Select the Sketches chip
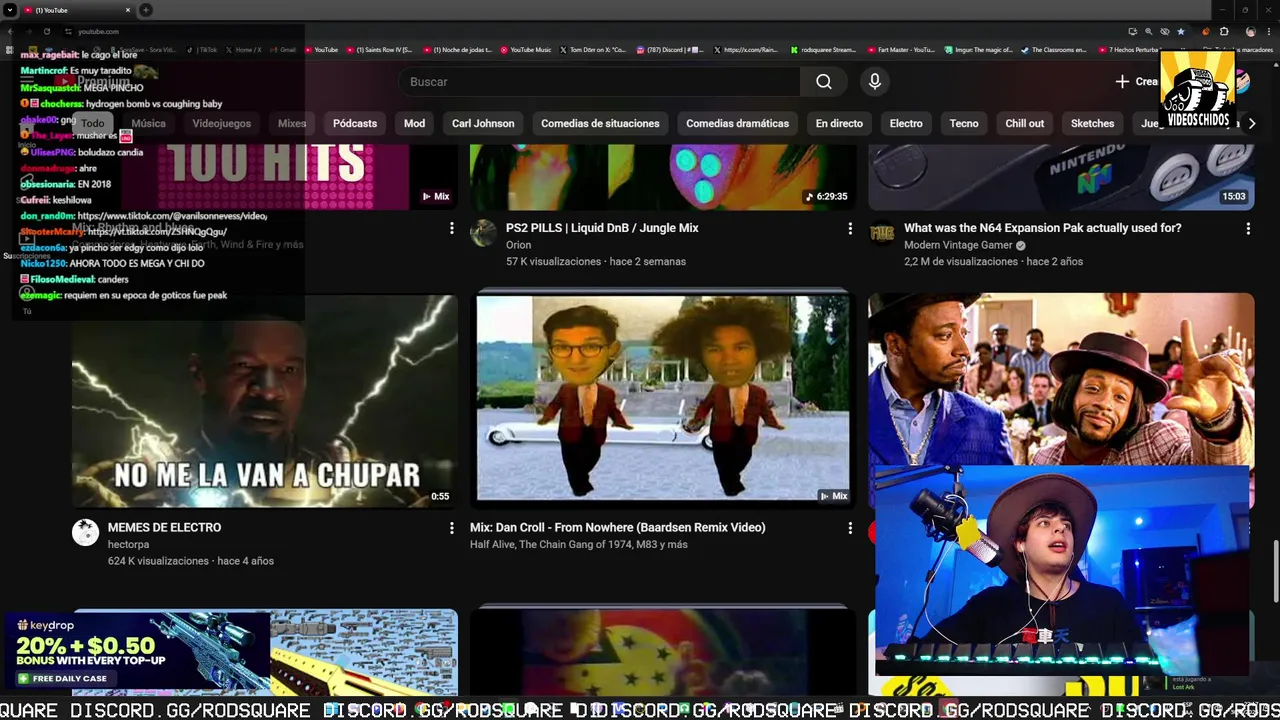 1092,124
